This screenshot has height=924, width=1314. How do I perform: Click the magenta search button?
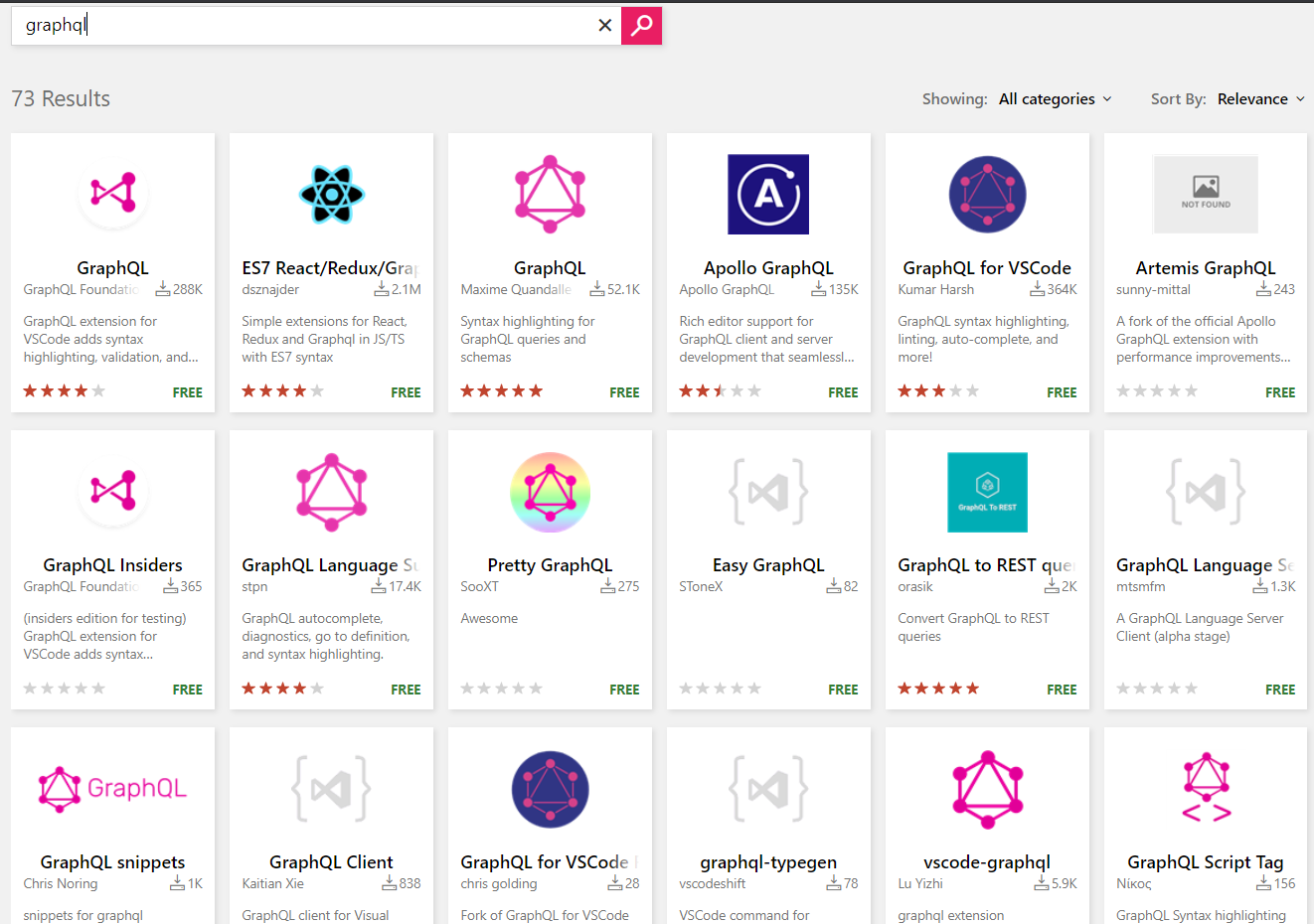pyautogui.click(x=641, y=26)
